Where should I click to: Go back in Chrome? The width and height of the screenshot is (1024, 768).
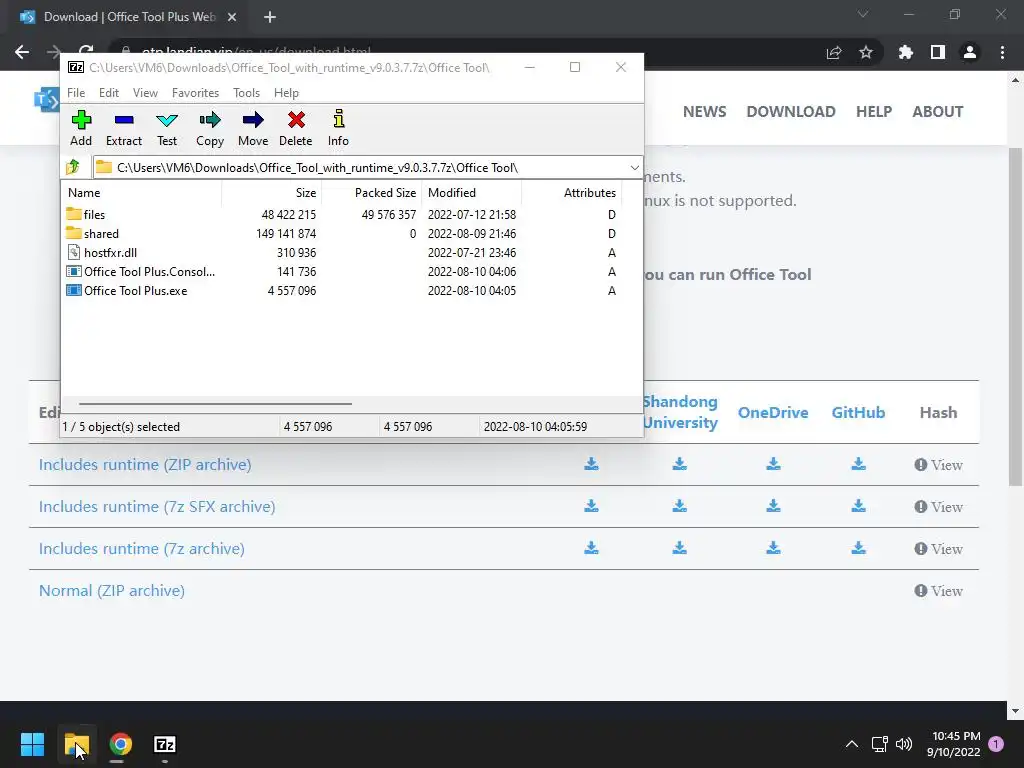point(22,52)
